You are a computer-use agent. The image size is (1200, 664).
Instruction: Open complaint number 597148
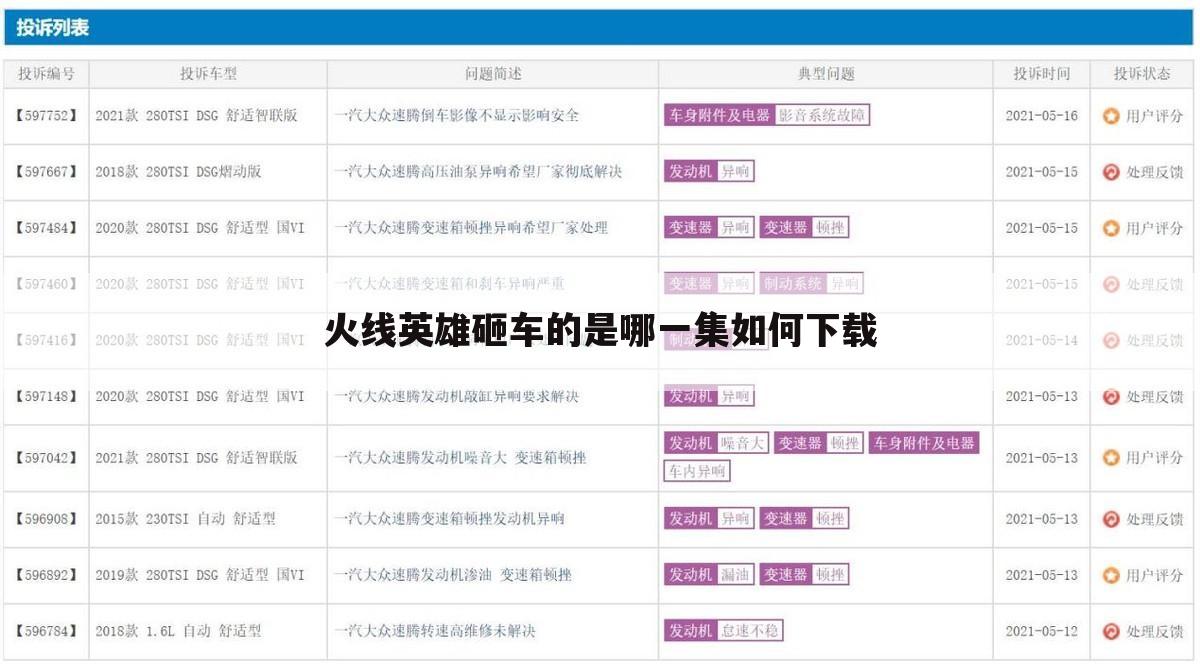(46, 397)
